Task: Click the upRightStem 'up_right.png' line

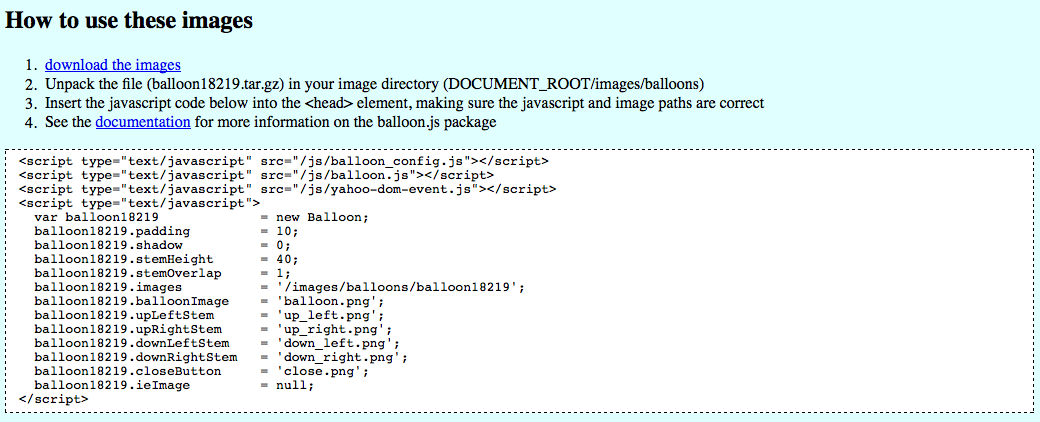Action: [x=214, y=328]
